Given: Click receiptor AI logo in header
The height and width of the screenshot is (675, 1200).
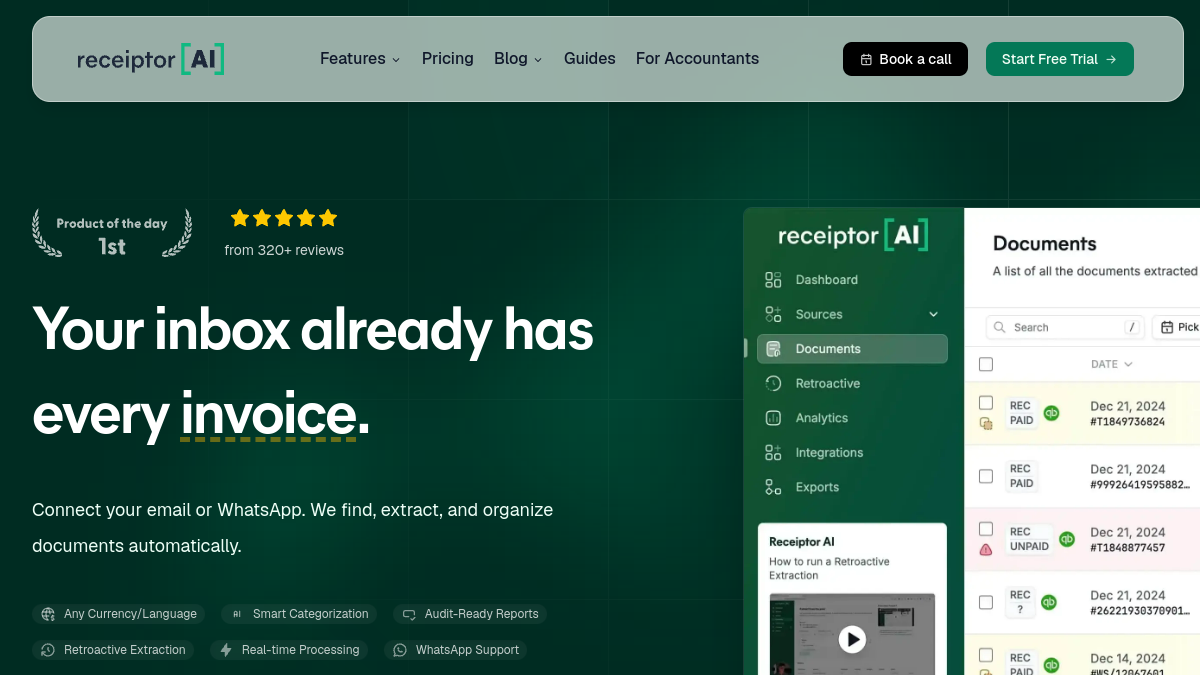Looking at the screenshot, I should 150,59.
